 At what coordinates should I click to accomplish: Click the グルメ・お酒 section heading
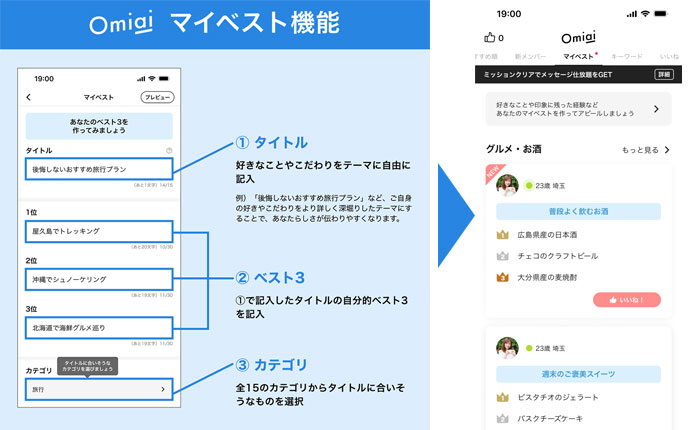(514, 149)
